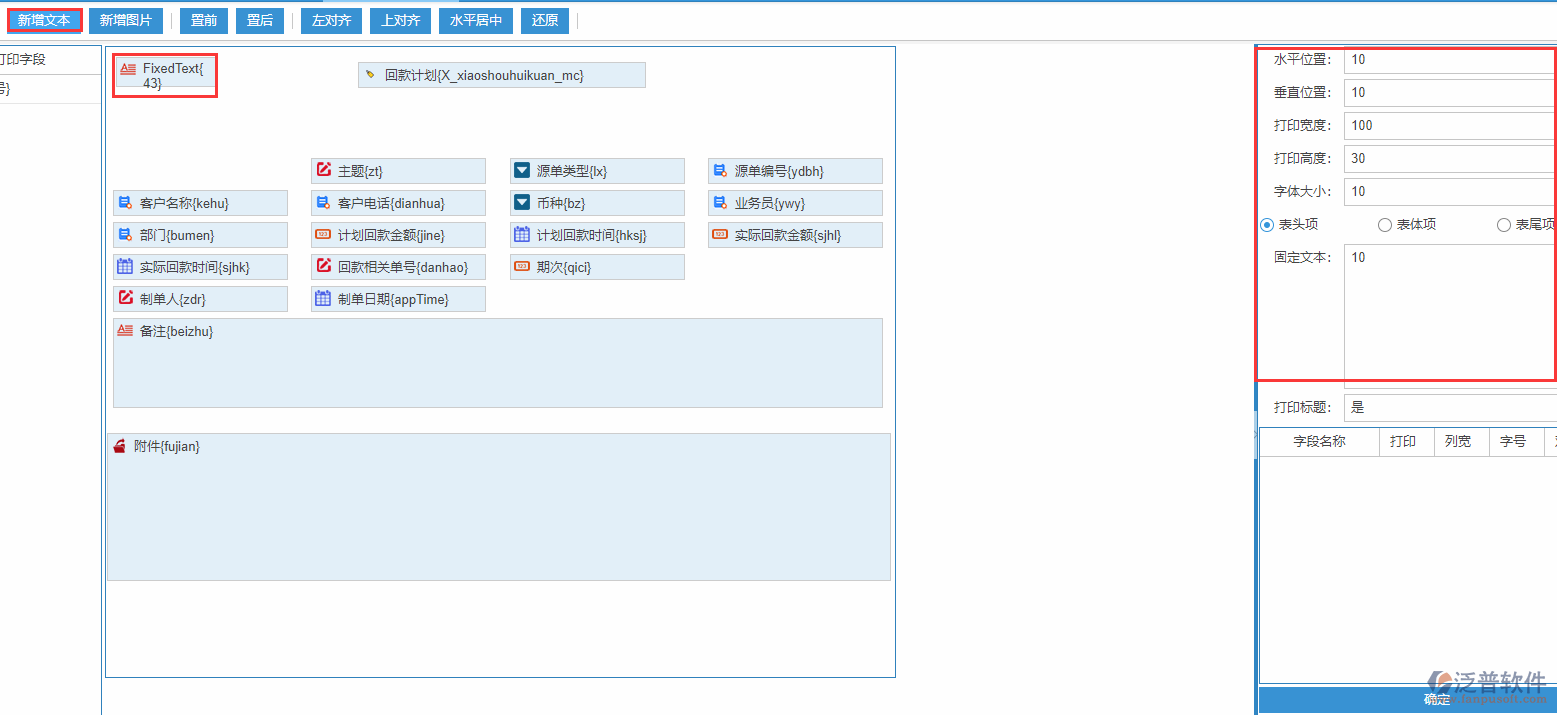Click the number icon of 实际回款金额{sjhl}
The height and width of the screenshot is (715, 1557).
click(x=720, y=234)
